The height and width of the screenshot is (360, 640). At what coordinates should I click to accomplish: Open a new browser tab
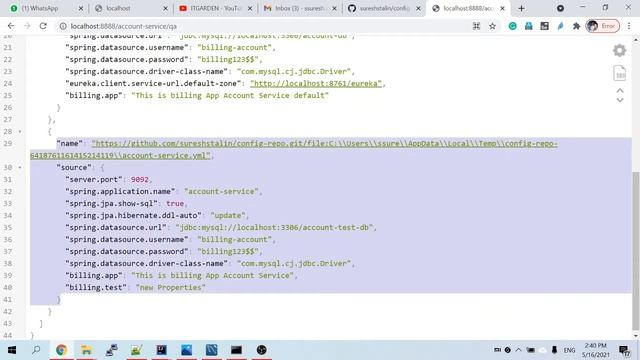pyautogui.click(x=521, y=8)
